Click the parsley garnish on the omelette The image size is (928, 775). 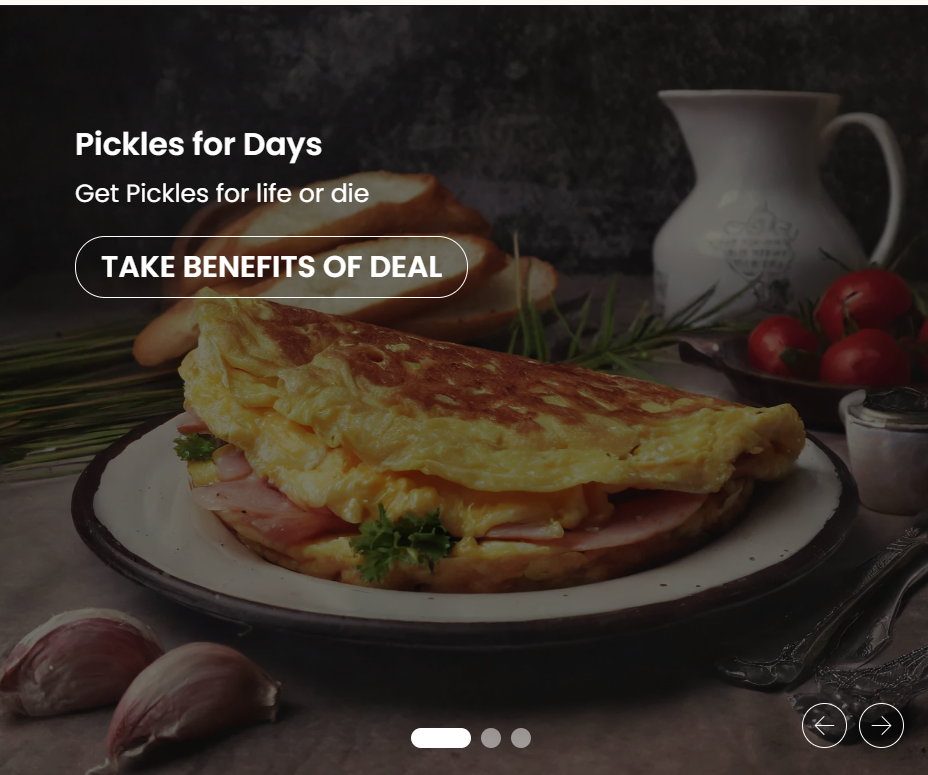pyautogui.click(x=401, y=542)
